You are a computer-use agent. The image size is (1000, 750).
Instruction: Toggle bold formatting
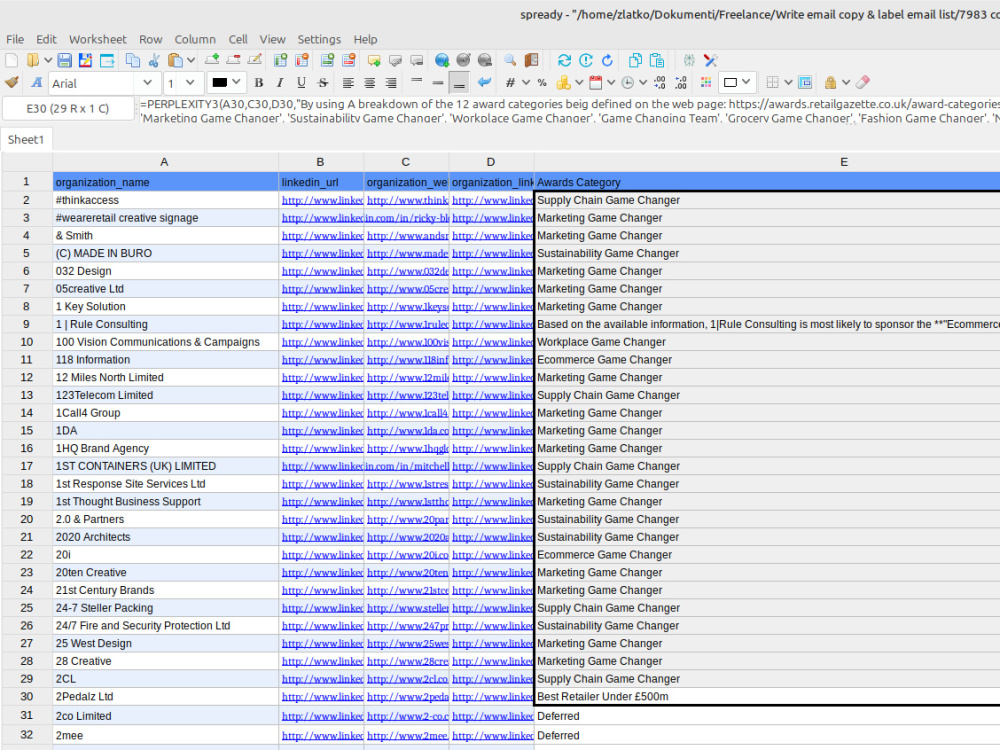(x=258, y=81)
